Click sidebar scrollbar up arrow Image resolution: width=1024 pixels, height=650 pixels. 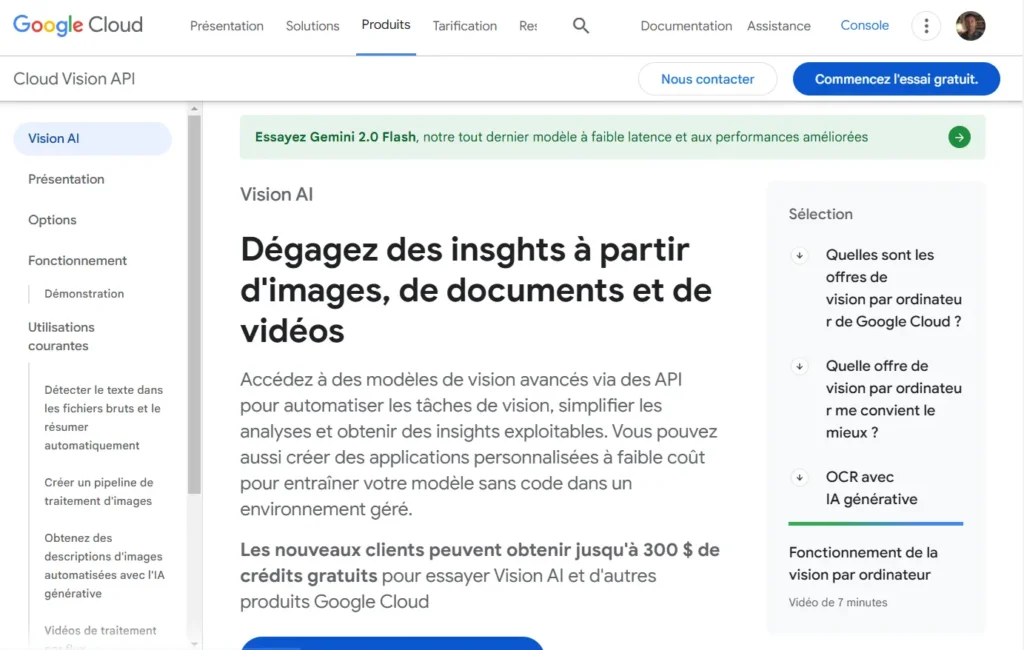194,108
